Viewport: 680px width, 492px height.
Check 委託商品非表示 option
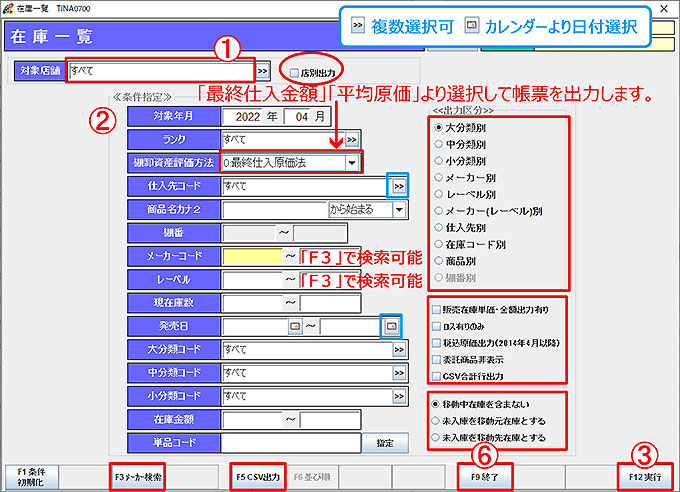click(x=437, y=360)
